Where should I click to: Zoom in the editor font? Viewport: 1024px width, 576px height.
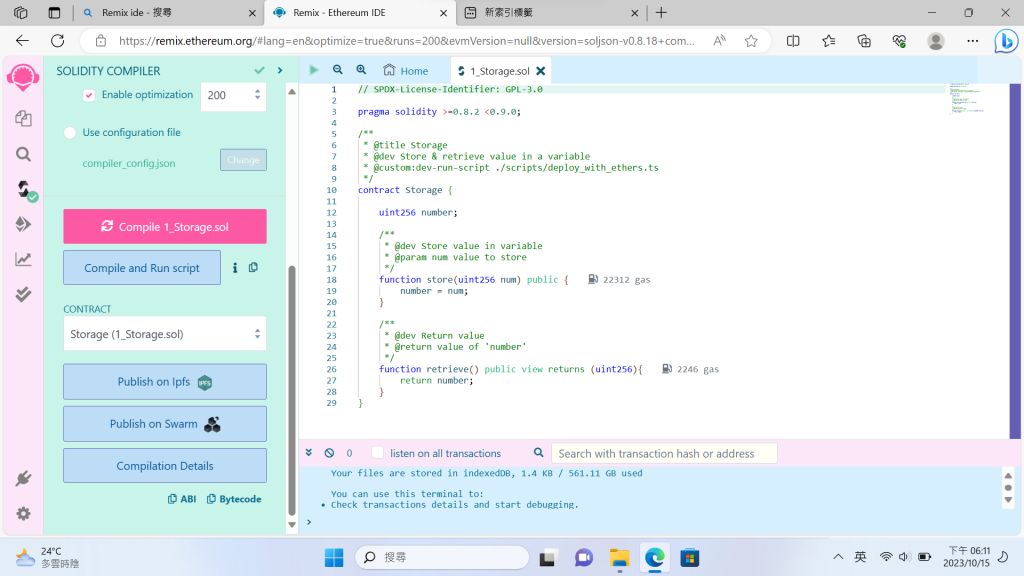361,70
